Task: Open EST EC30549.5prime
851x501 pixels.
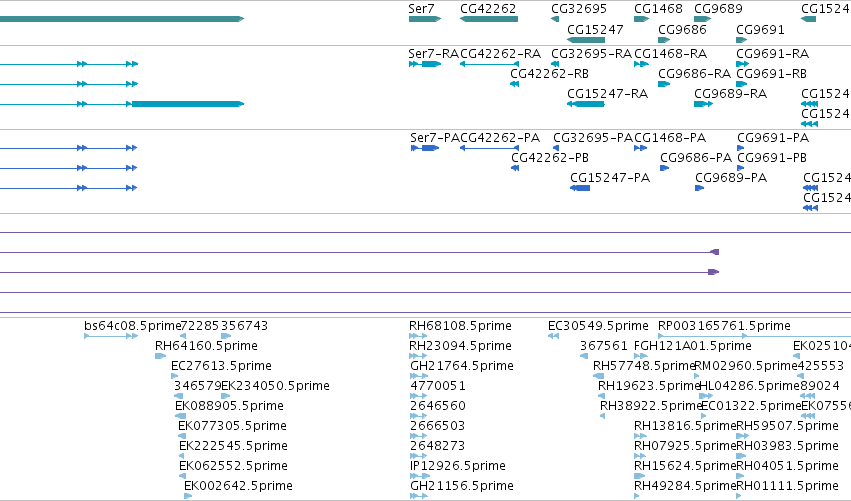Action: [598, 326]
